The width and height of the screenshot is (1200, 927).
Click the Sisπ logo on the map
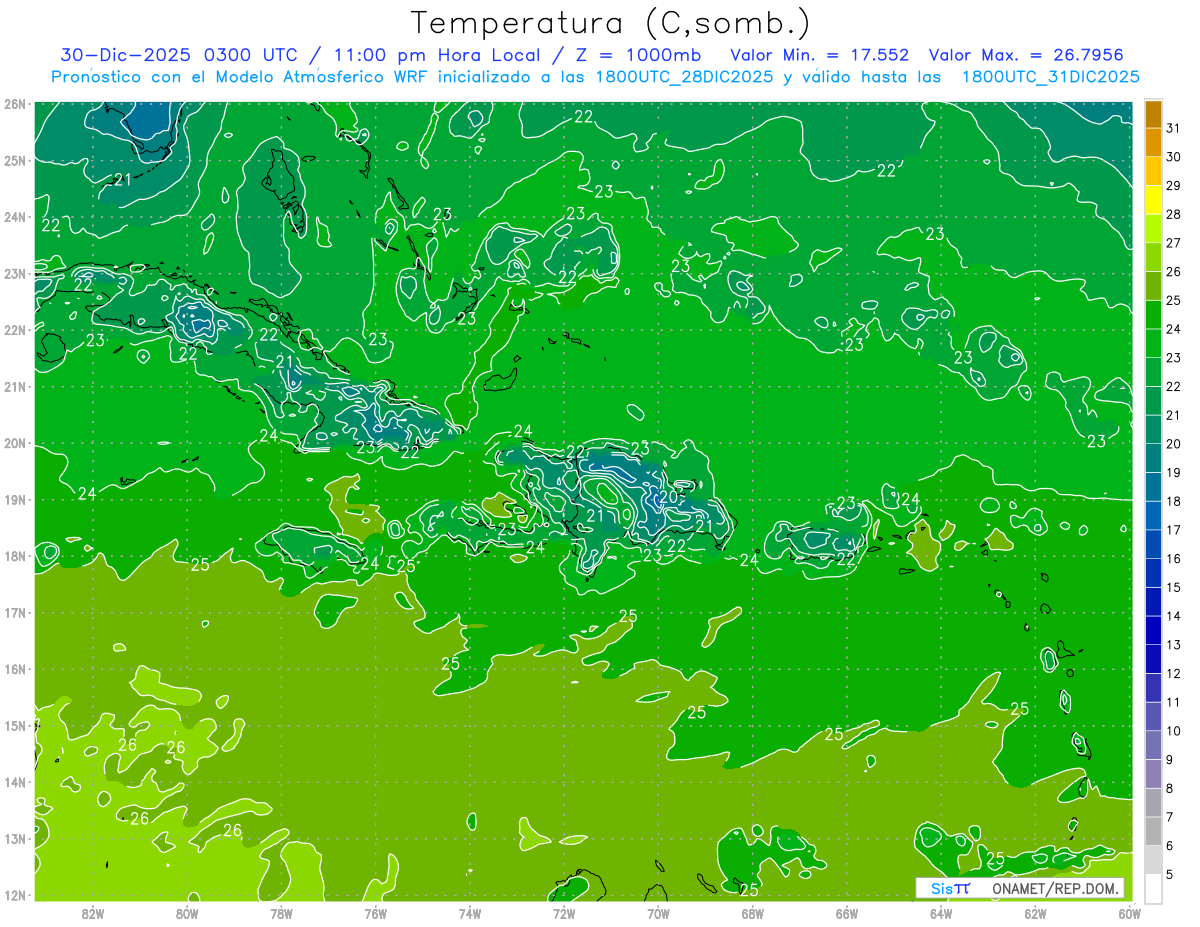(950, 888)
